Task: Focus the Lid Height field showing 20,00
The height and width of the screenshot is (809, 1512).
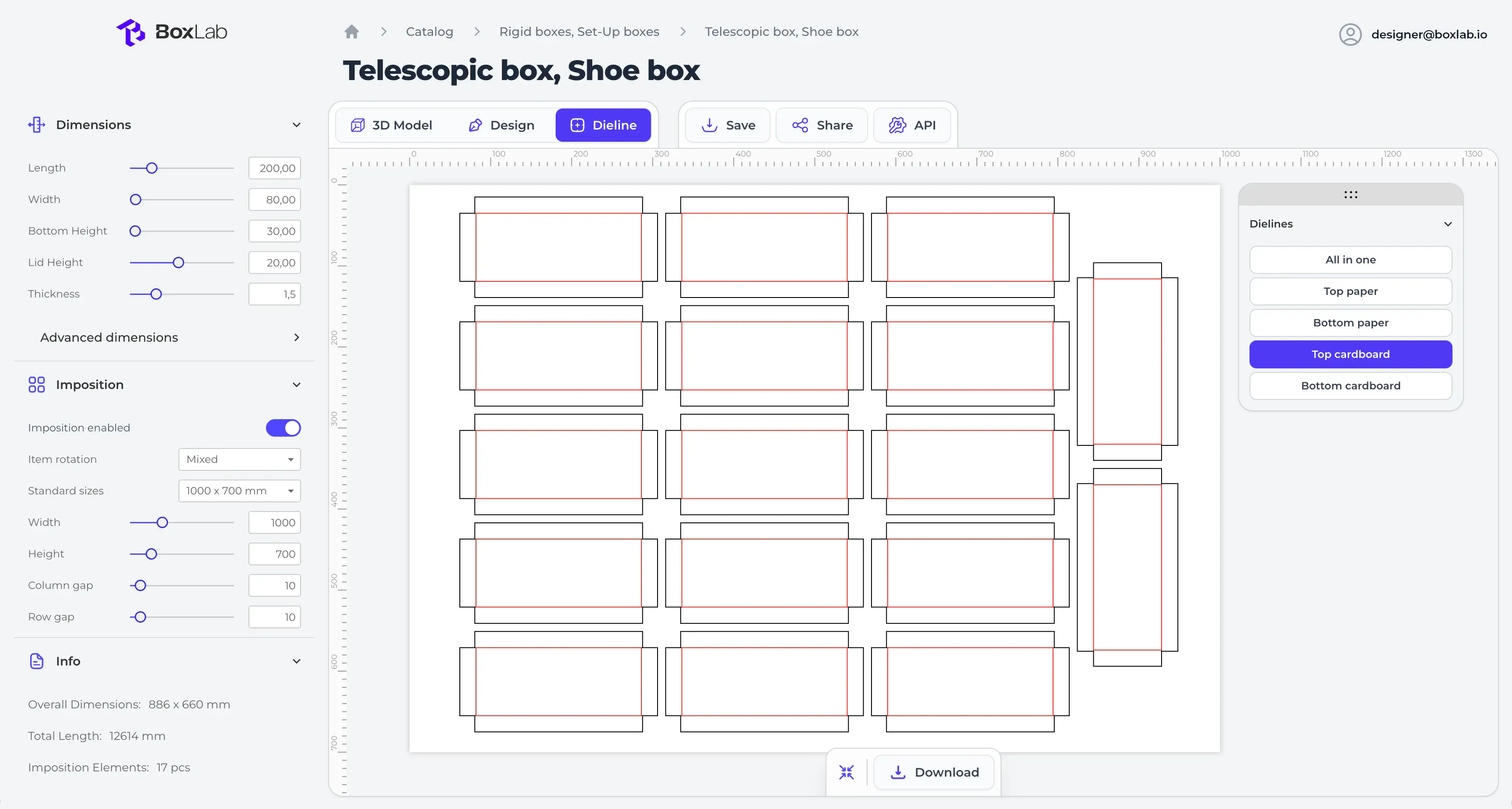Action: [275, 263]
